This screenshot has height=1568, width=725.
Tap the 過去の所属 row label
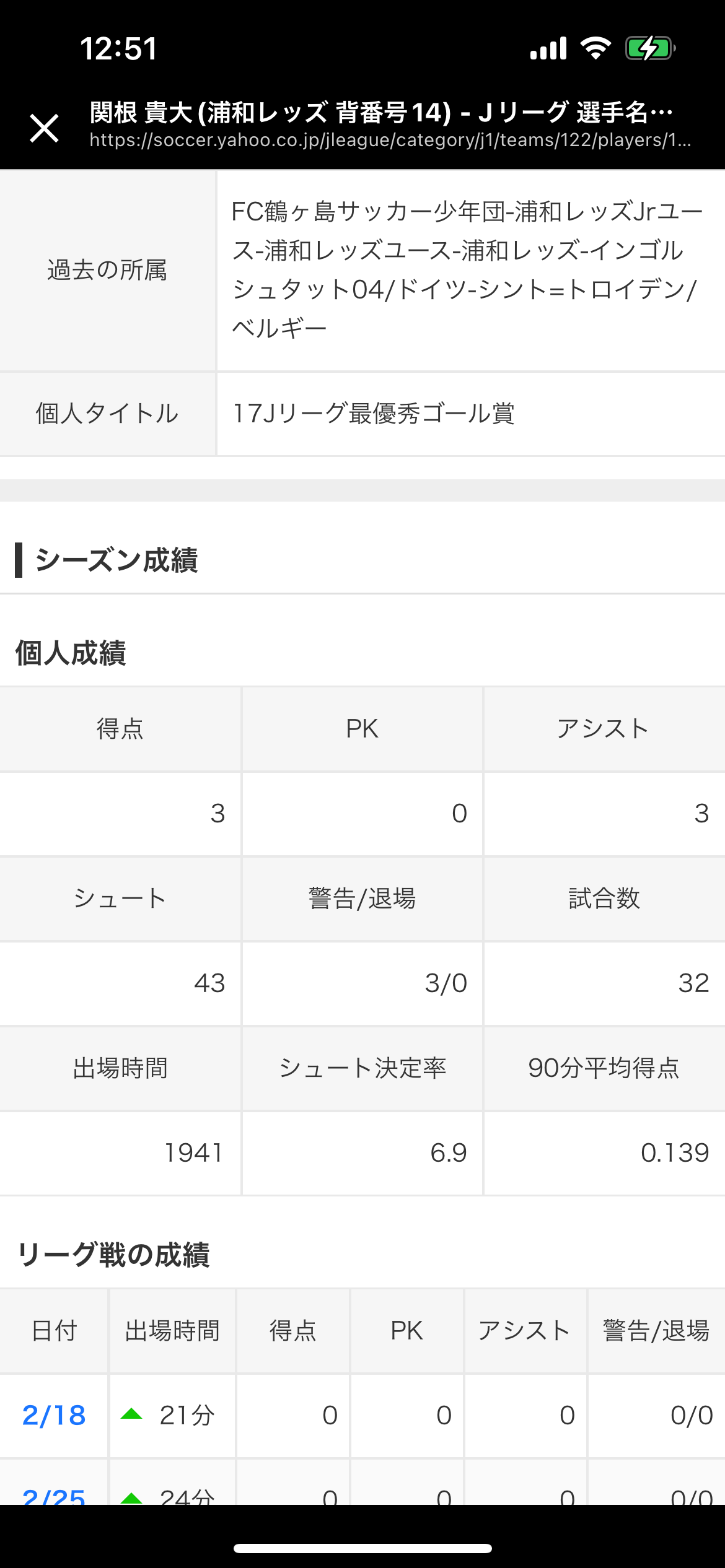[107, 270]
